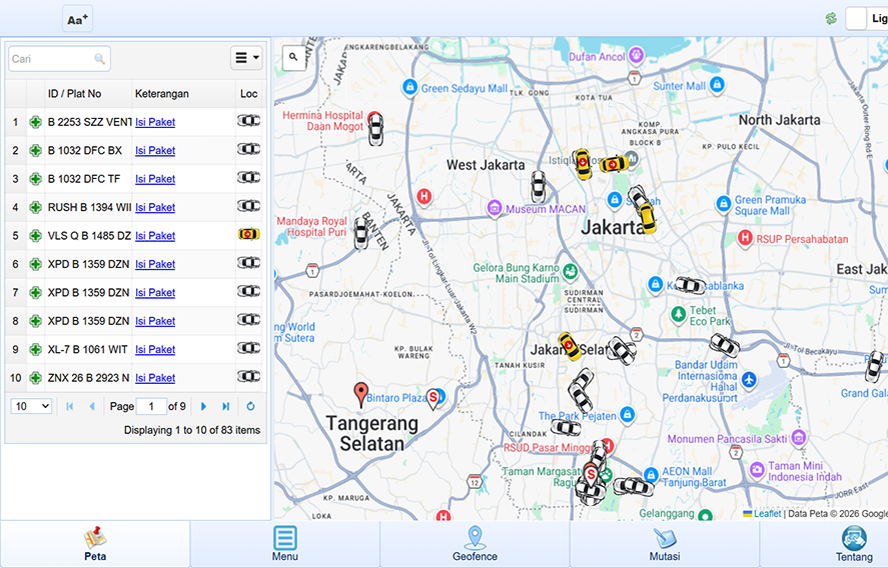The image size is (888, 568).
Task: Expand row 5 green plus for VLS Q B 1485
Action: pos(35,236)
